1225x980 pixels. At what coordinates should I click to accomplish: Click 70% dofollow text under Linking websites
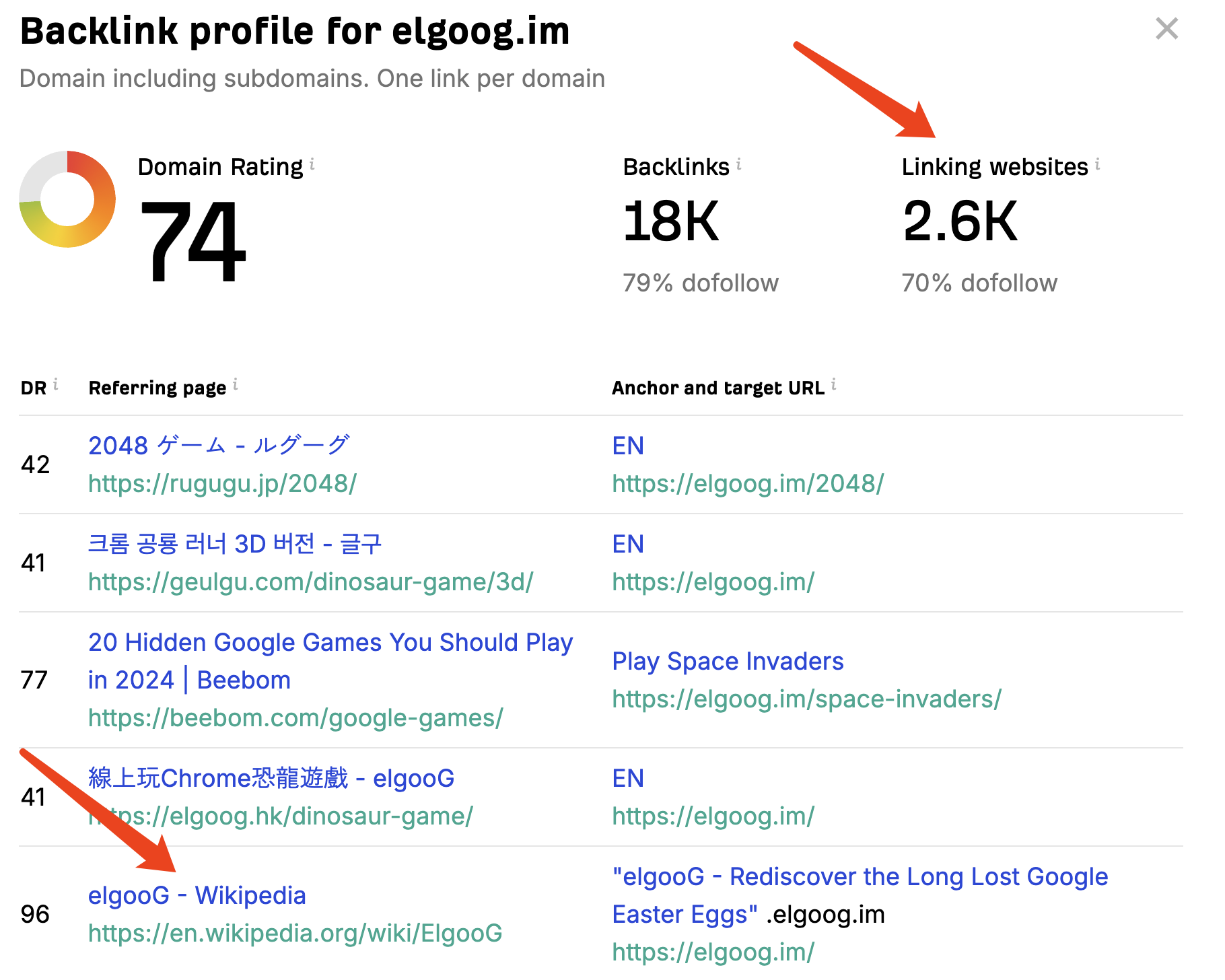(x=979, y=283)
